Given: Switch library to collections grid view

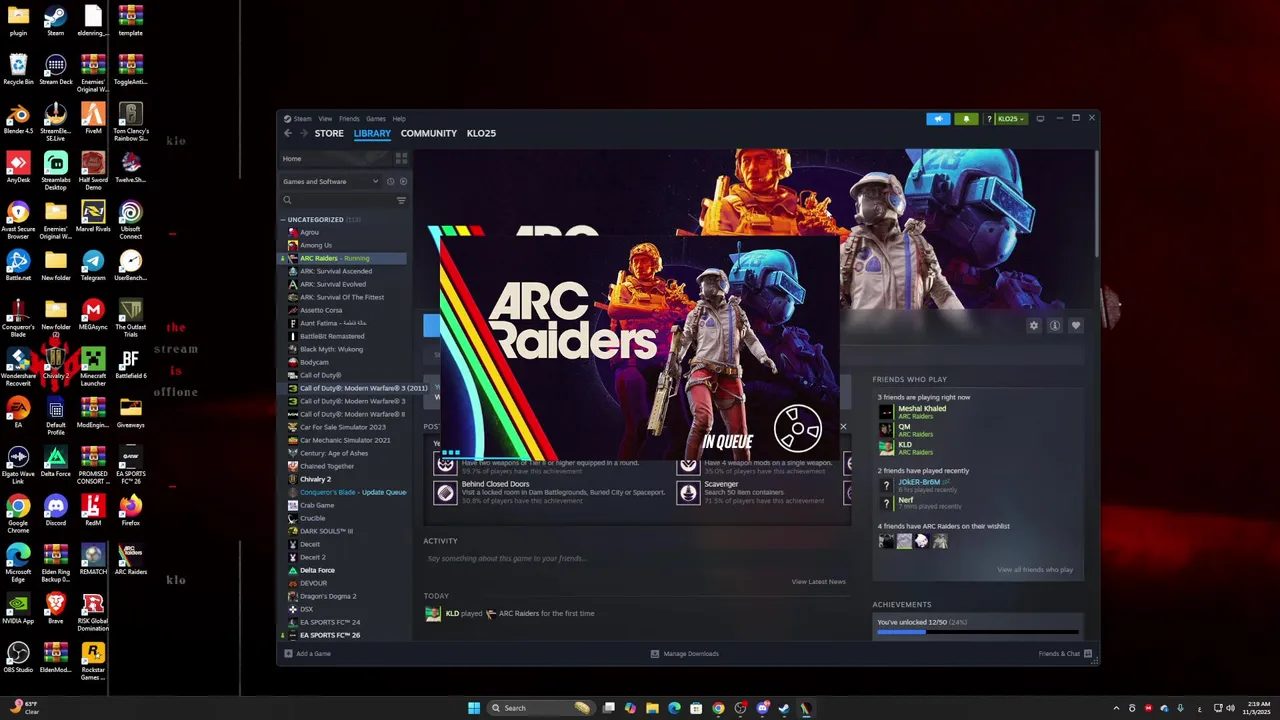Looking at the screenshot, I should pyautogui.click(x=402, y=158).
